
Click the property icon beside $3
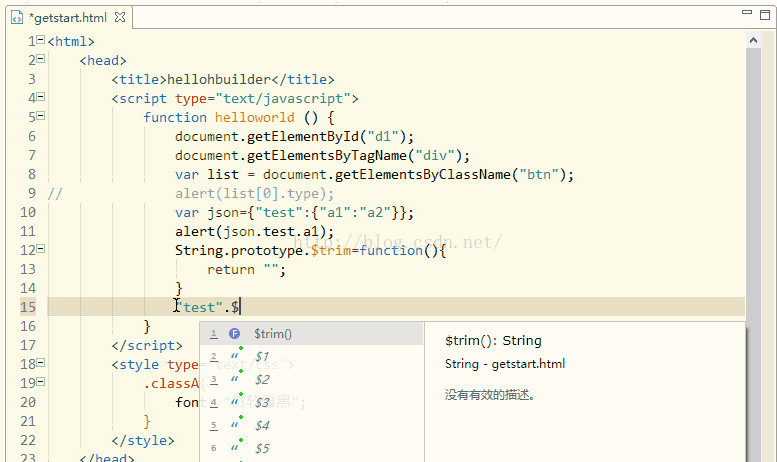tap(236, 401)
